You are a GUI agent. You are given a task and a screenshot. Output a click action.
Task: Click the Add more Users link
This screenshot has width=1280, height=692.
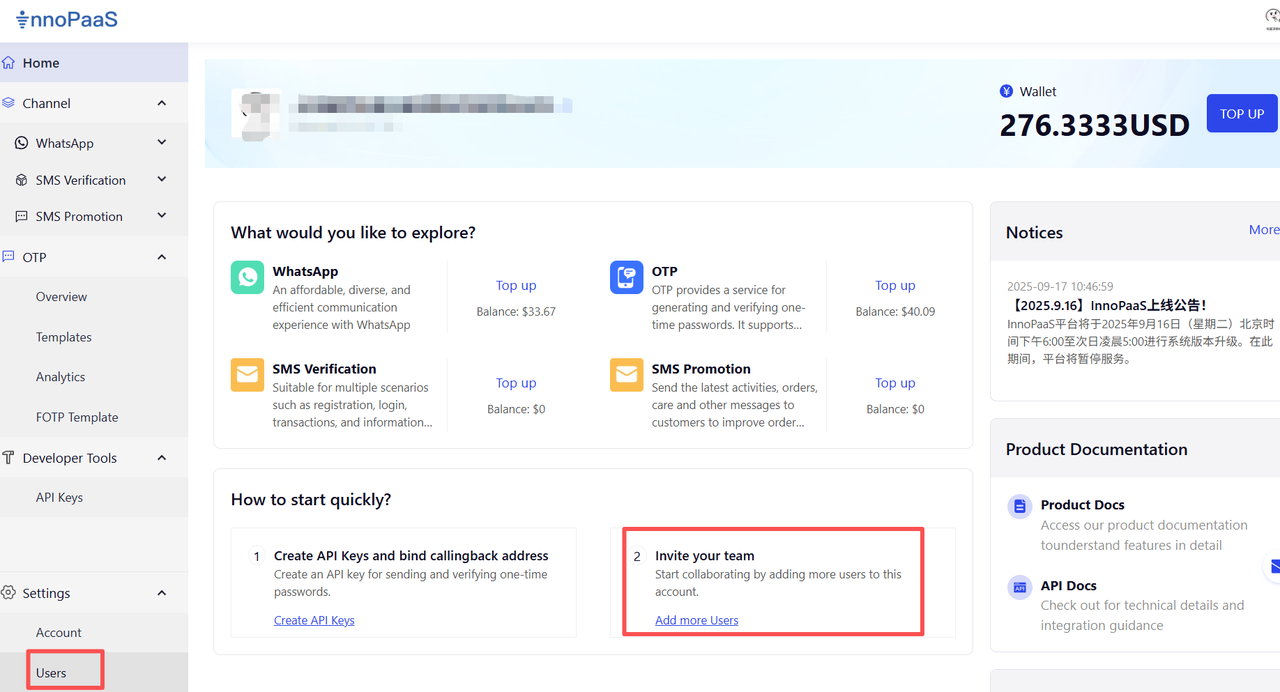696,620
